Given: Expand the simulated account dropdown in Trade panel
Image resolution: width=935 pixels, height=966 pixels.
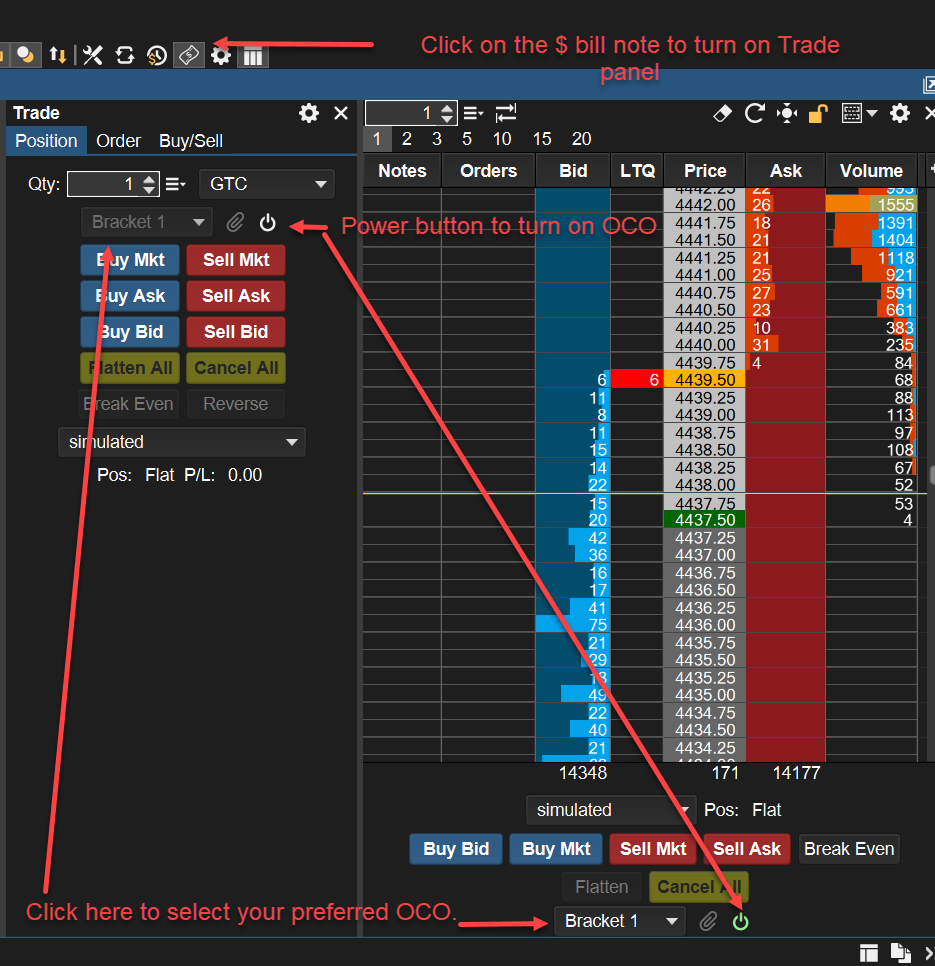Looking at the screenshot, I should [181, 442].
